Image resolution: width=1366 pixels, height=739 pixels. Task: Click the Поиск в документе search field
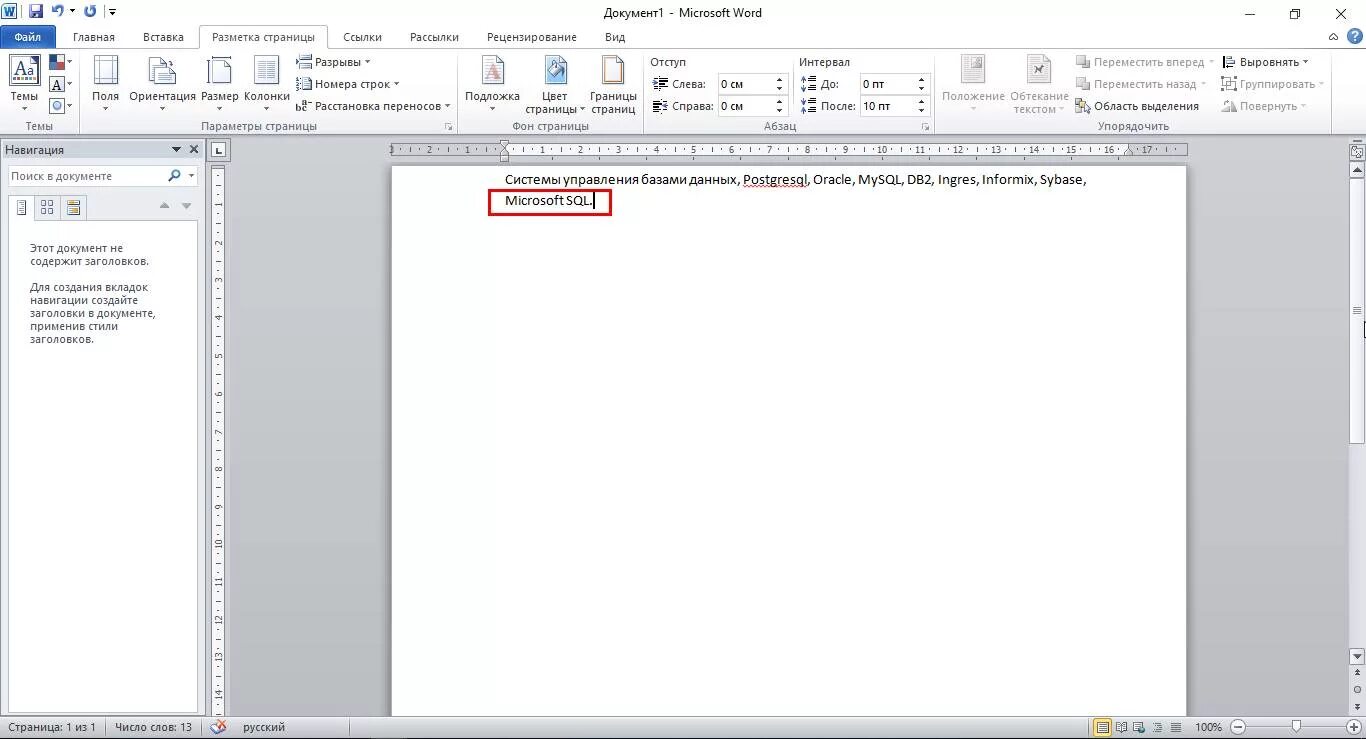point(88,175)
